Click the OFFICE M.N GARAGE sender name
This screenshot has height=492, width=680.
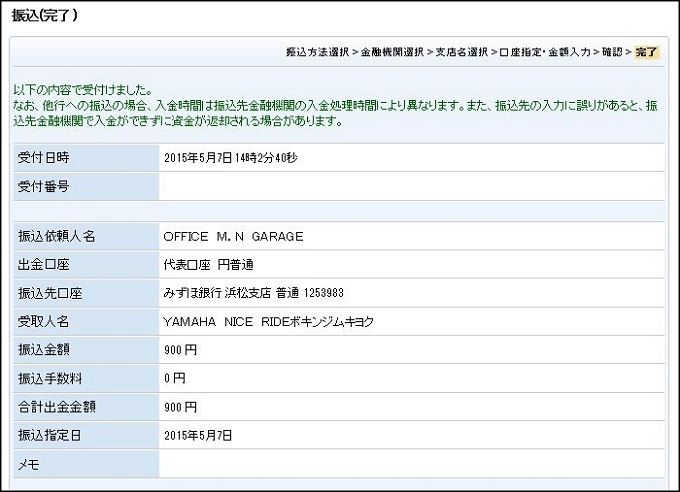point(233,237)
